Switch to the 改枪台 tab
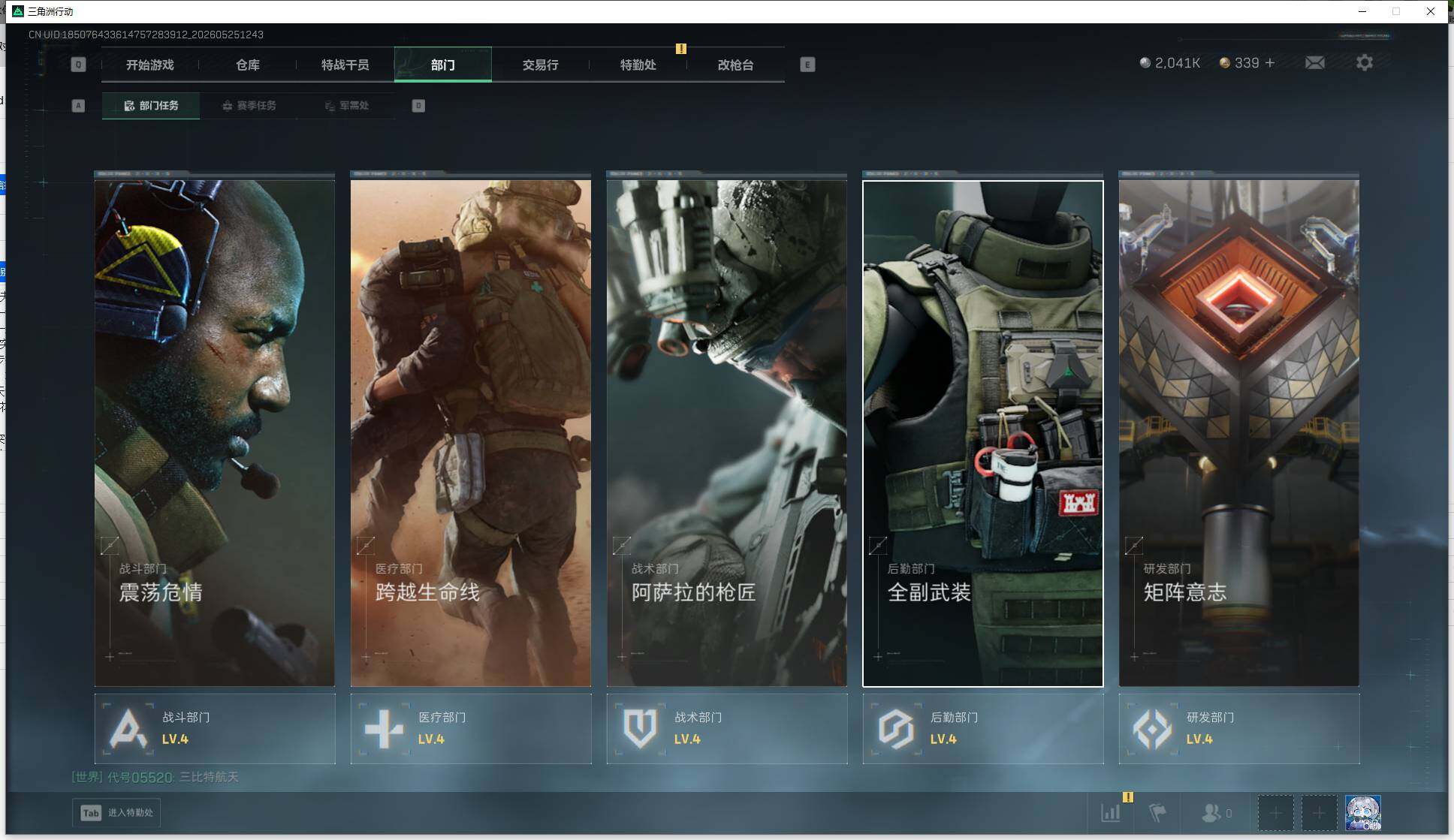The height and width of the screenshot is (840, 1454). point(735,65)
